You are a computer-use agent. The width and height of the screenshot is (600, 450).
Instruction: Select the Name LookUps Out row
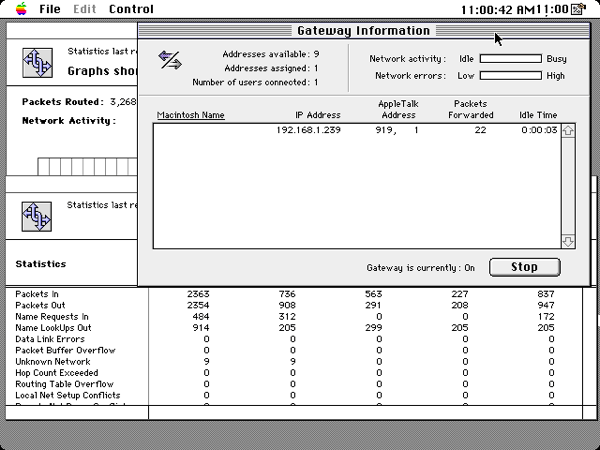pos(53,328)
